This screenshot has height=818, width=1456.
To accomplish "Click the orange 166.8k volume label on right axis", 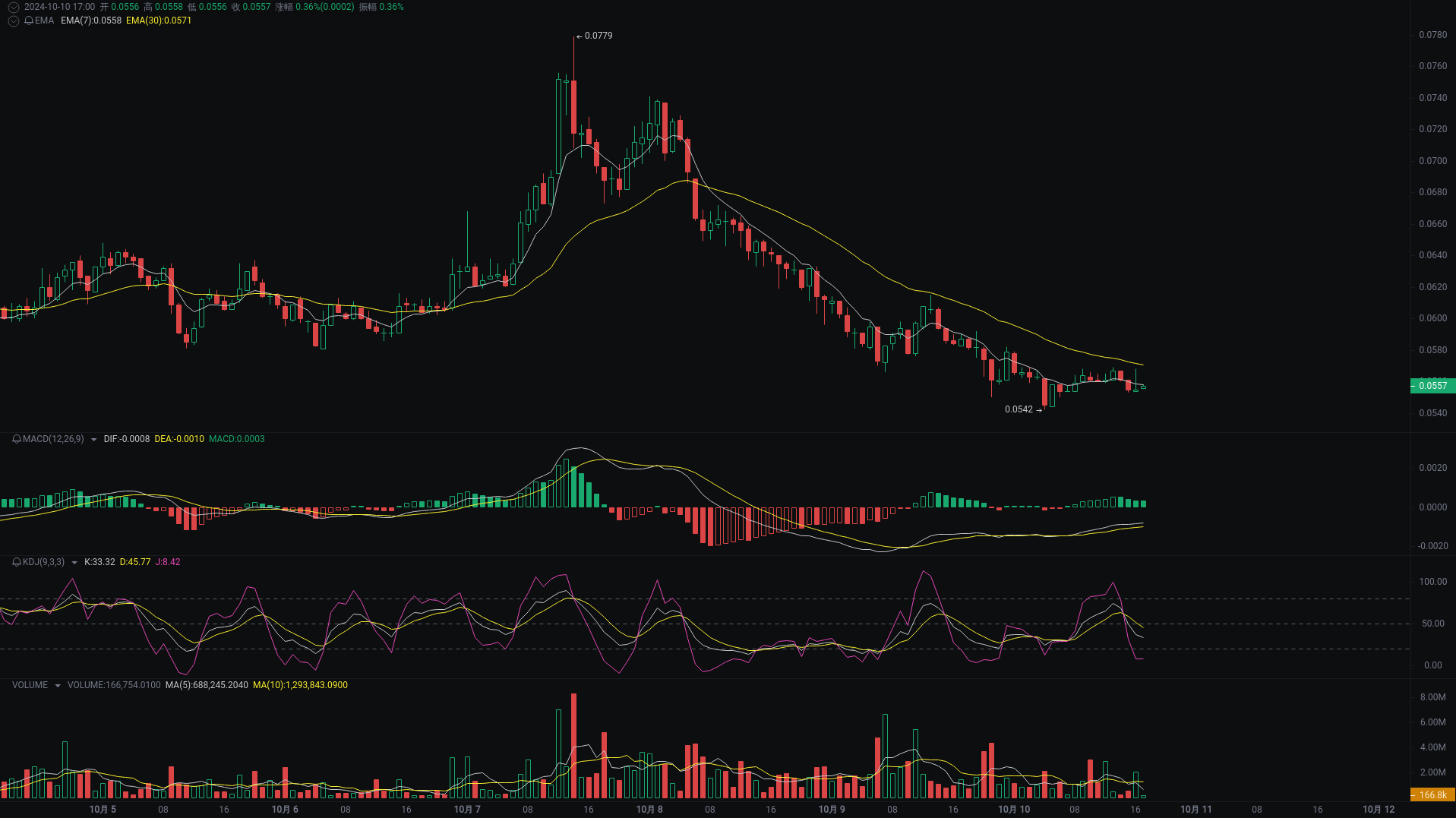I will click(1432, 794).
